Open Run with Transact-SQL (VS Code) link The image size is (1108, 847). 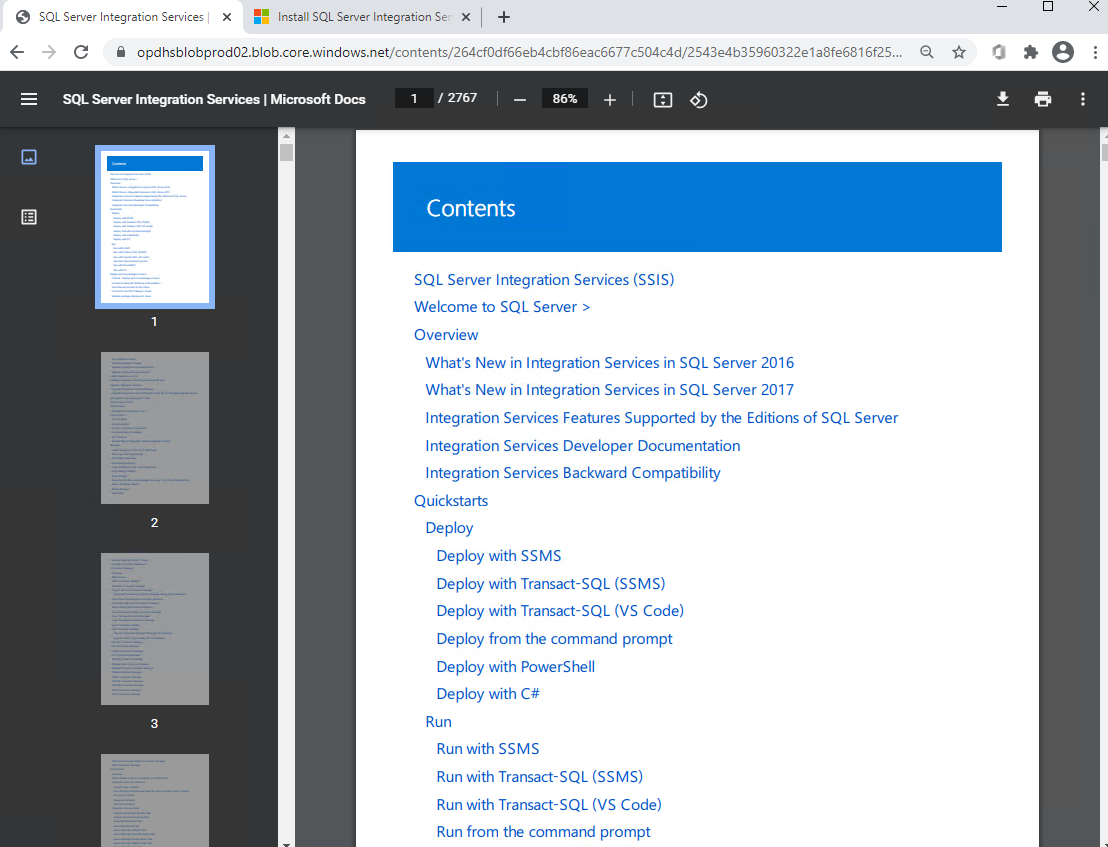pos(549,805)
